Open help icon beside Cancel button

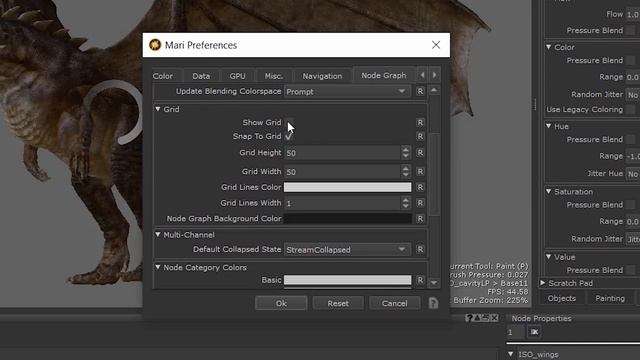(x=433, y=303)
